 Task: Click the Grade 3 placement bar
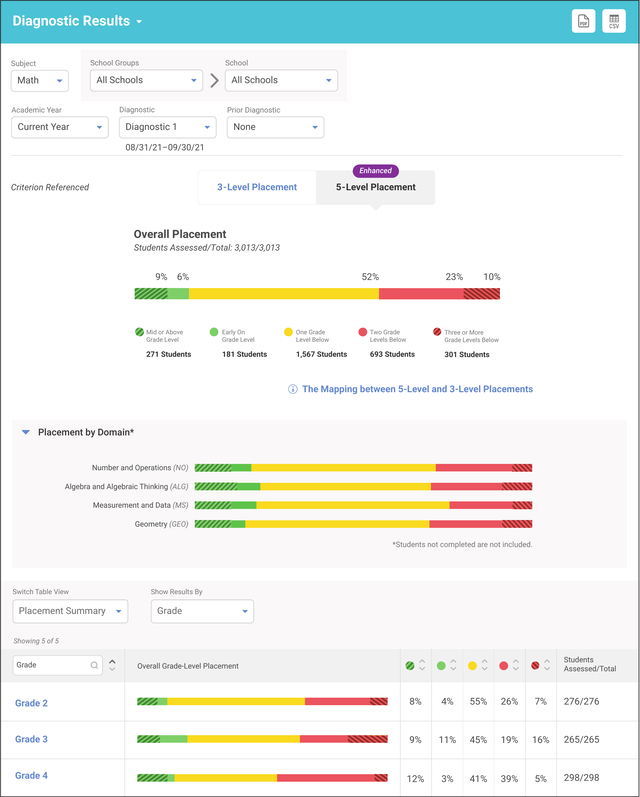click(x=262, y=739)
